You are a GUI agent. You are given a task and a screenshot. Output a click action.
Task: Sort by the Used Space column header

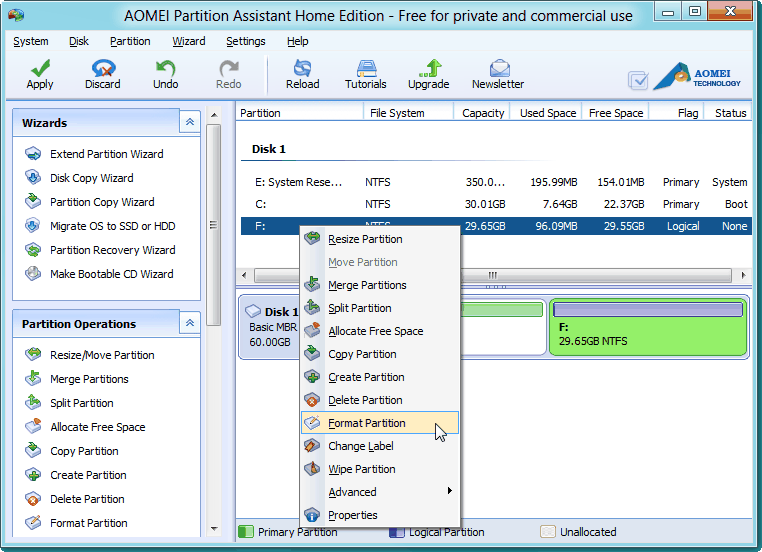coord(546,113)
